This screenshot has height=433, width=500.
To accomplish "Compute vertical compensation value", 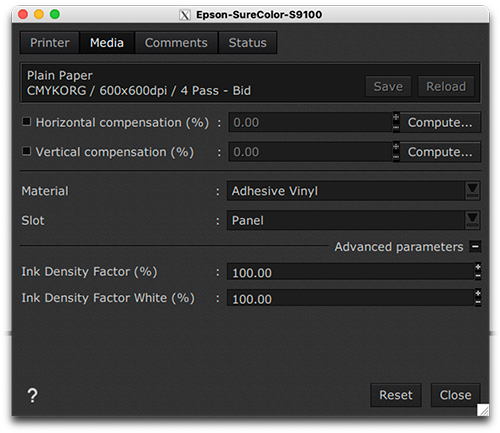I will (440, 152).
